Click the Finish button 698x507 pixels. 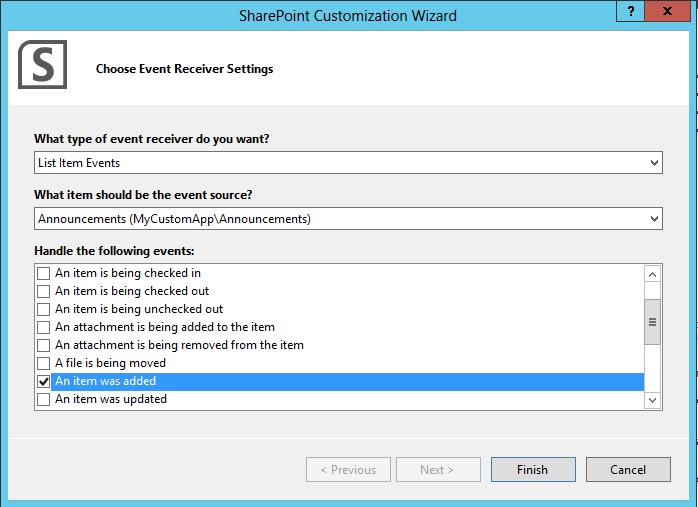click(533, 470)
